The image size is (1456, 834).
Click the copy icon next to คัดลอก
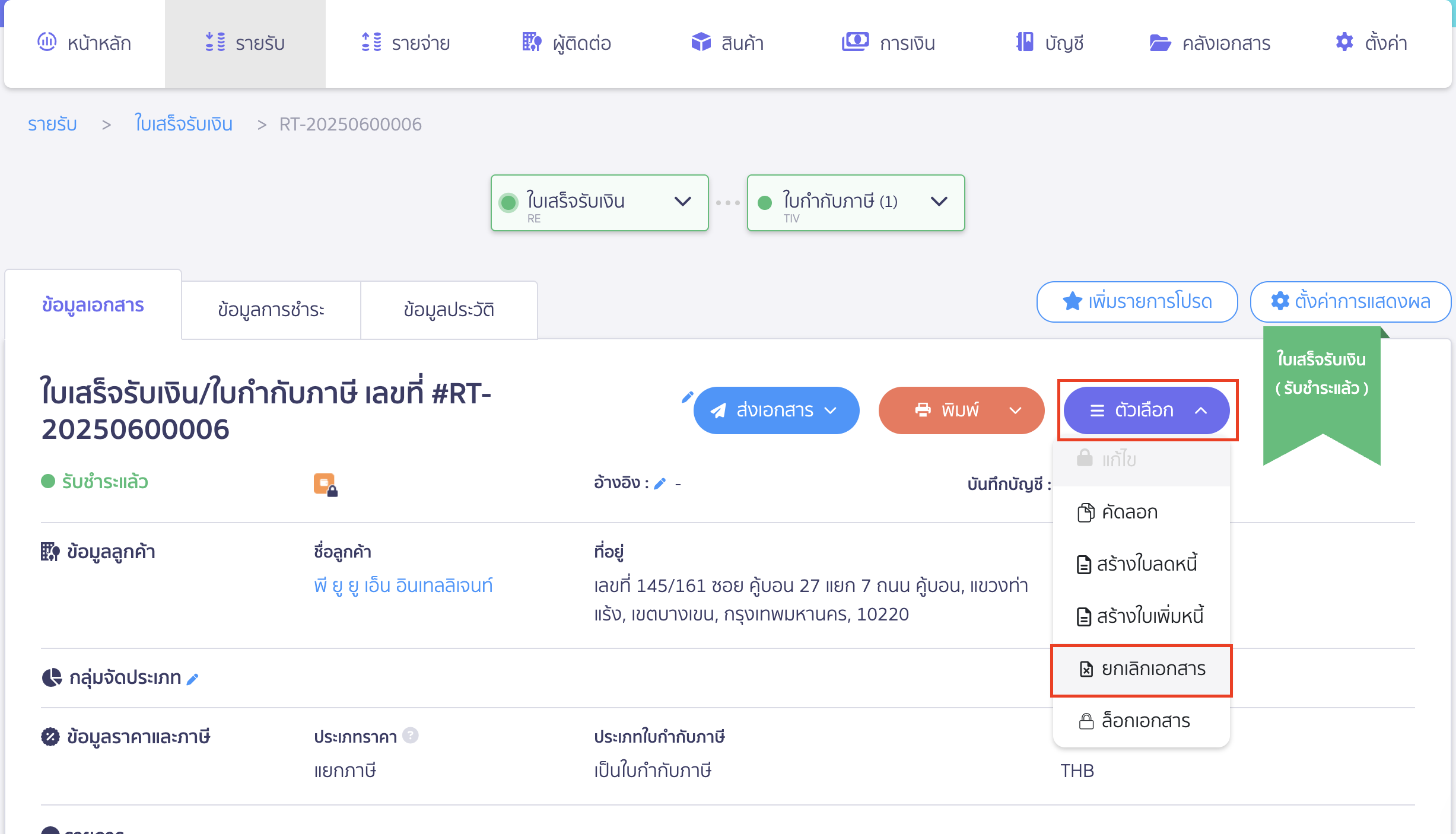click(x=1086, y=512)
